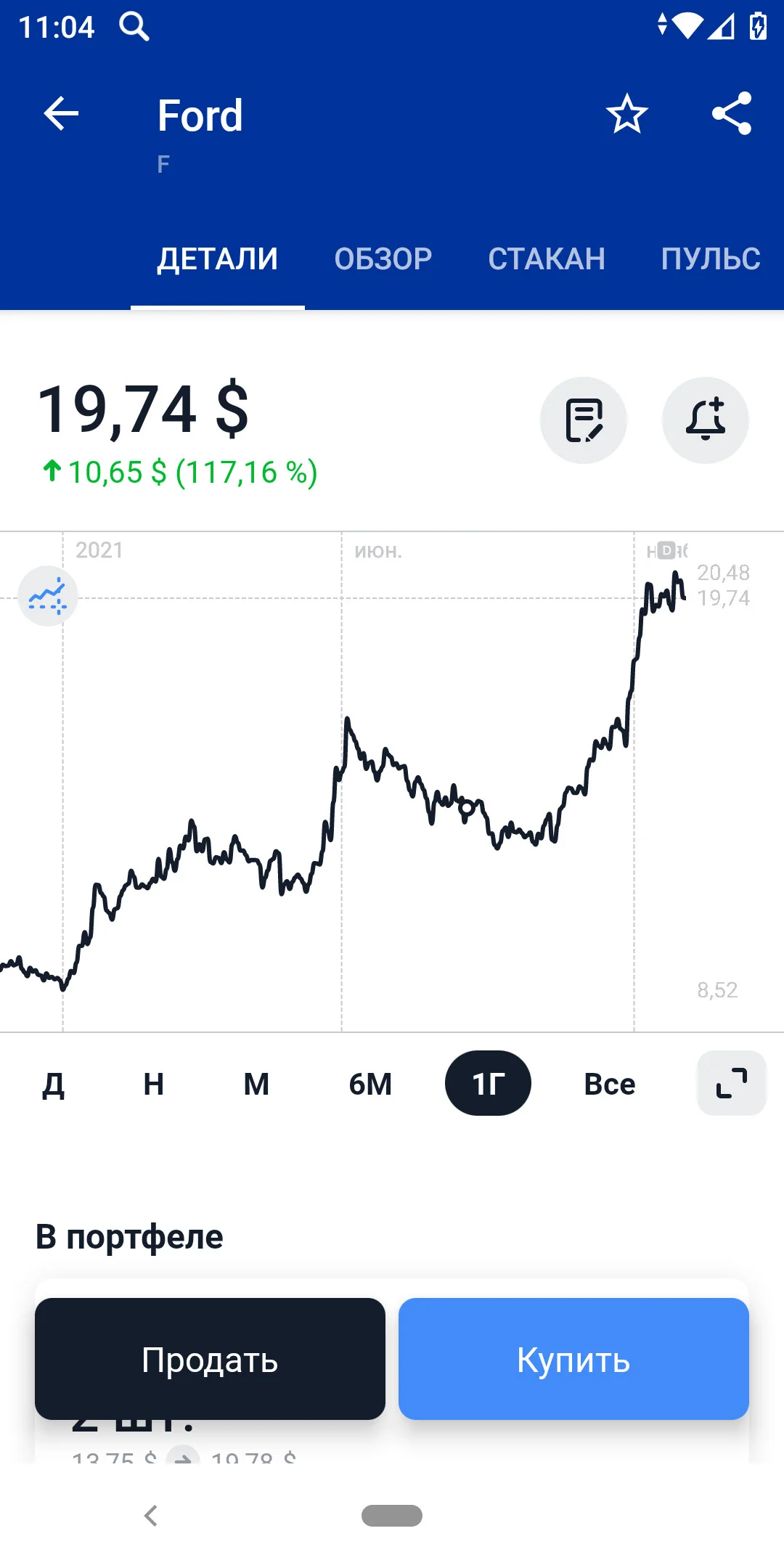
Task: Go to the ПУЛЬС tab
Action: (x=711, y=259)
